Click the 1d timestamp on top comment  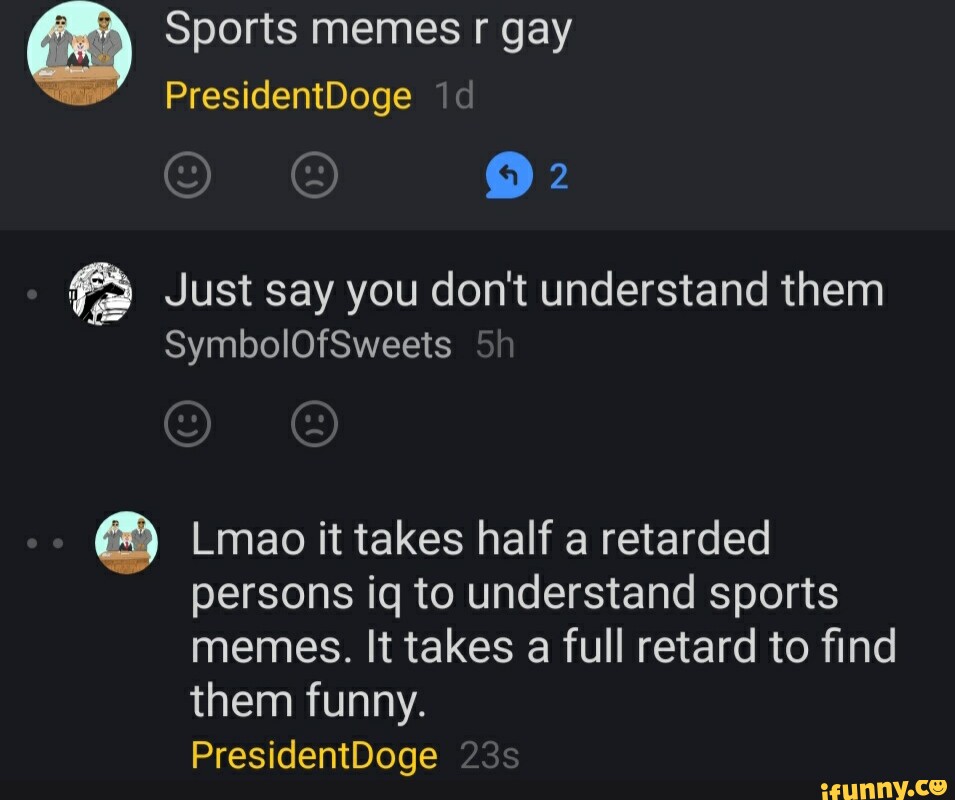[x=454, y=96]
